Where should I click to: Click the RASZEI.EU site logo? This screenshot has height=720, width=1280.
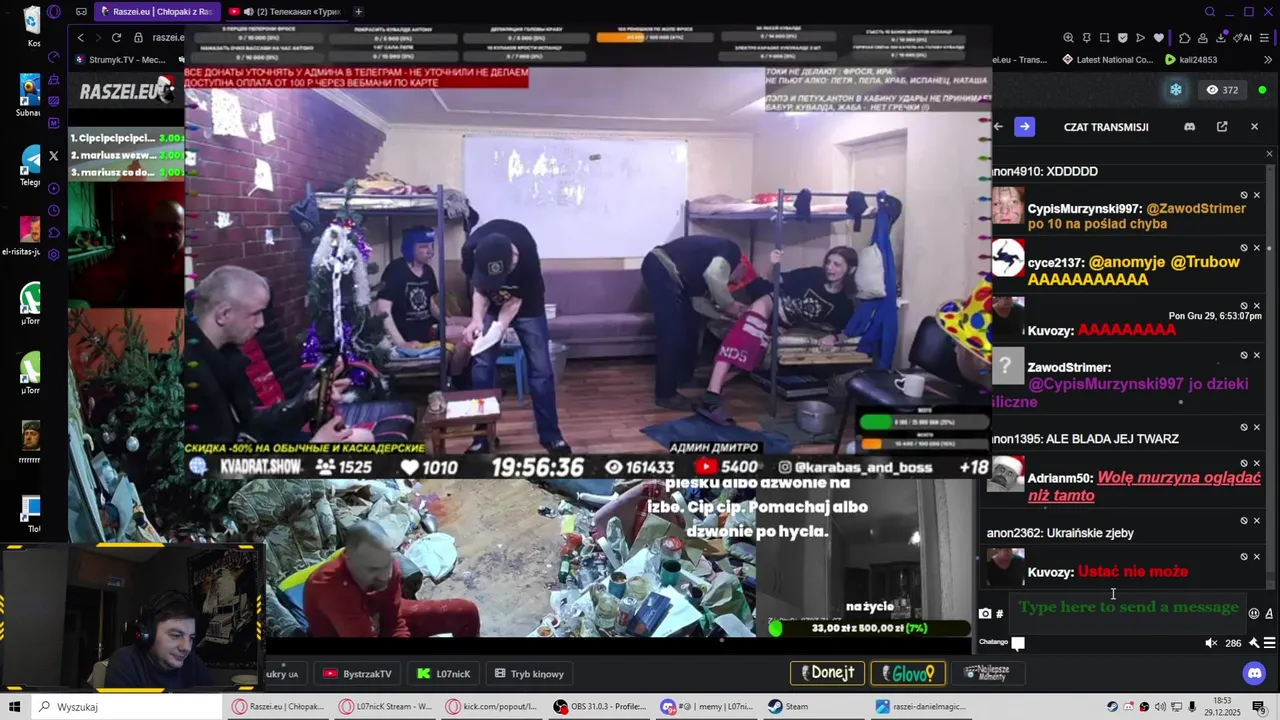click(127, 92)
